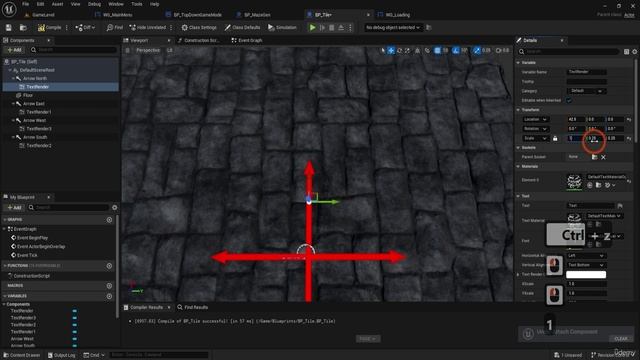The image size is (640, 360).
Task: Clear the Parent Socket with X icon
Action: [x=603, y=157]
